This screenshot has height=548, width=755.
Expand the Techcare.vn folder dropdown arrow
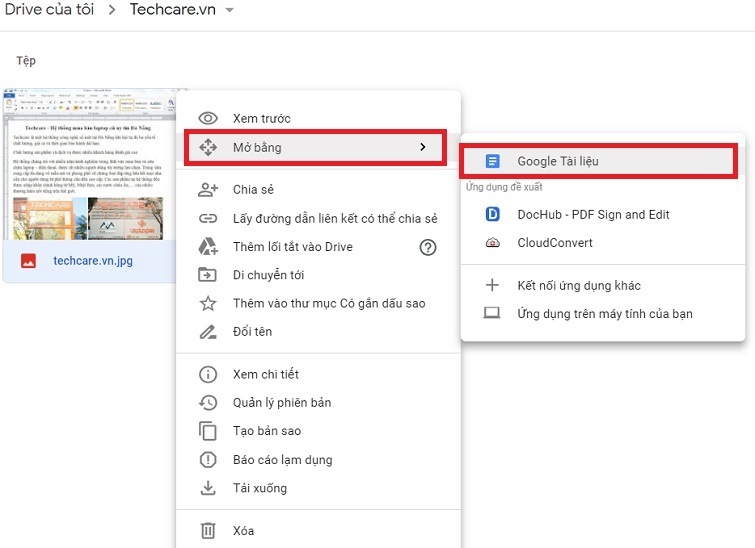[x=229, y=11]
